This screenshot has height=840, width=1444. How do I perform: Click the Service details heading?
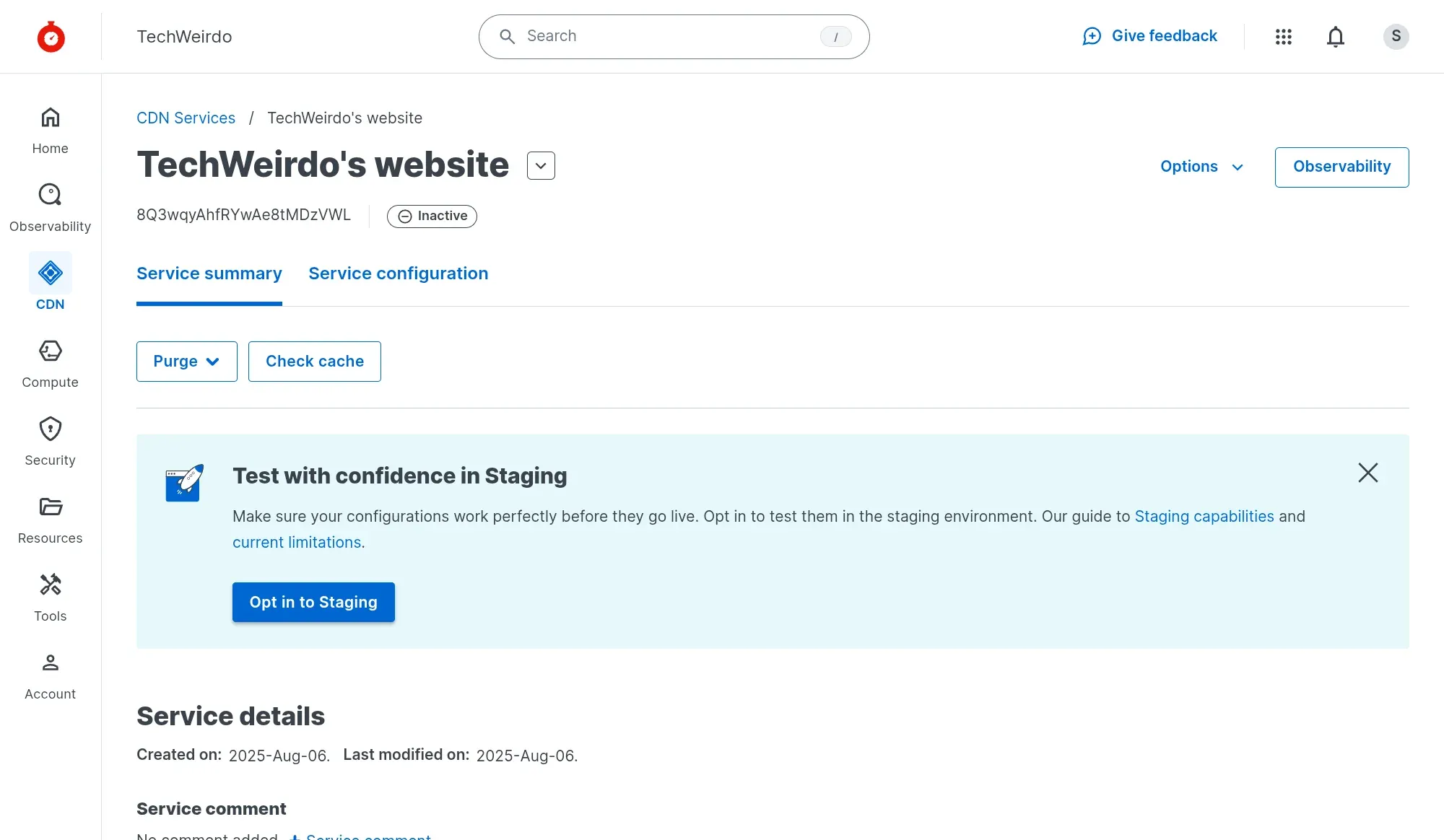(230, 716)
